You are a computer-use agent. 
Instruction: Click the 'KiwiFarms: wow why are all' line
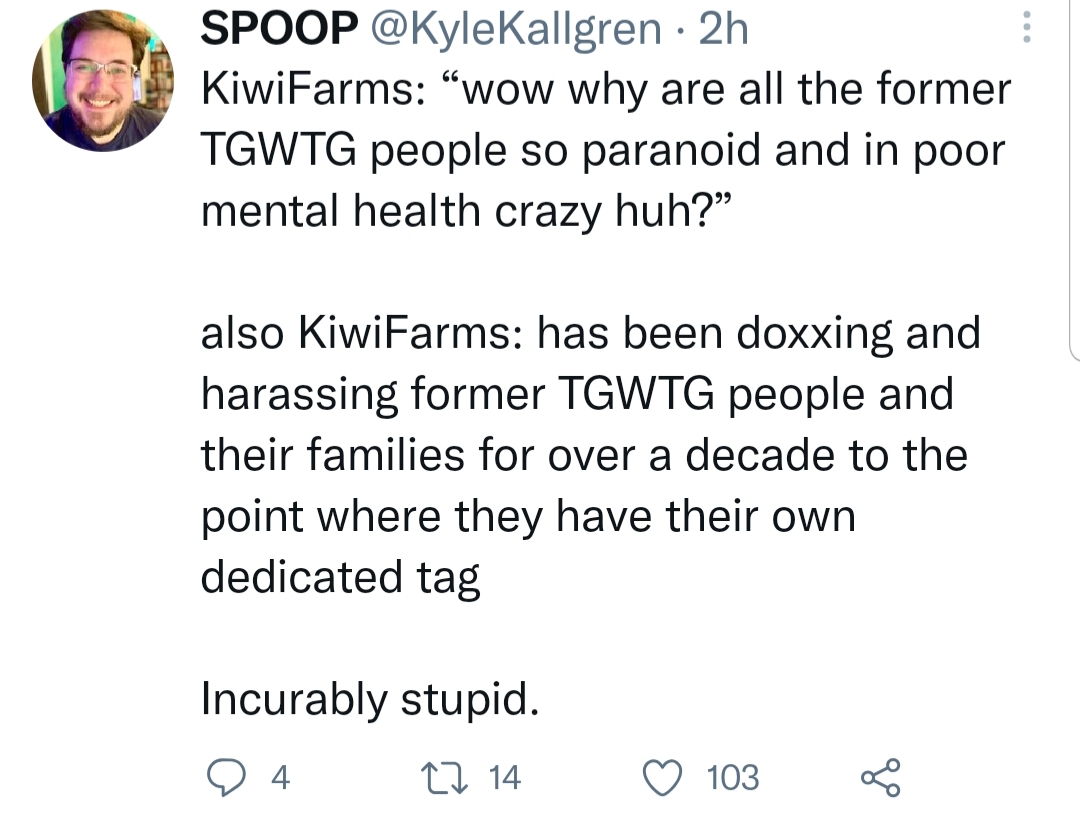(606, 90)
